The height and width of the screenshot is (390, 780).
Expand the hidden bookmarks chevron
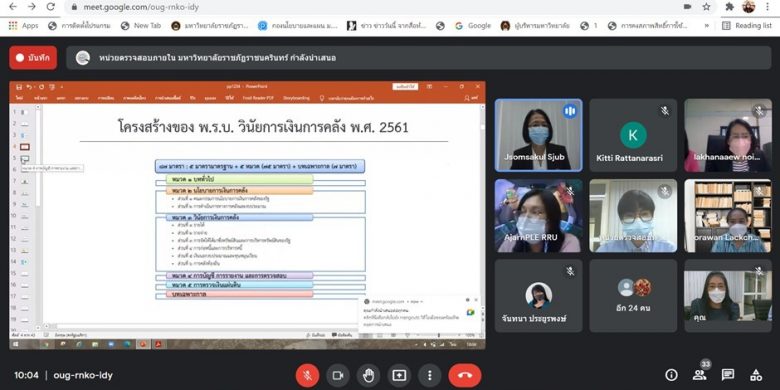706,26
